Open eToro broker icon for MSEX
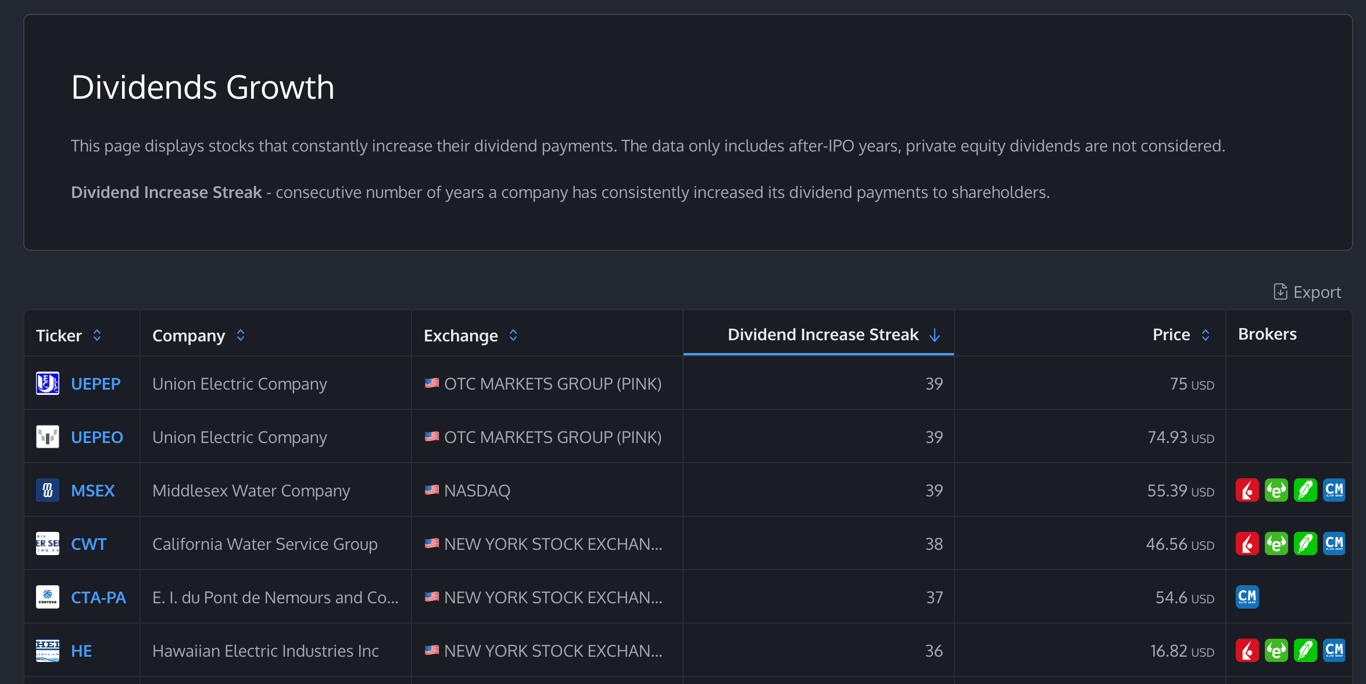Image resolution: width=1366 pixels, height=684 pixels. click(1276, 490)
